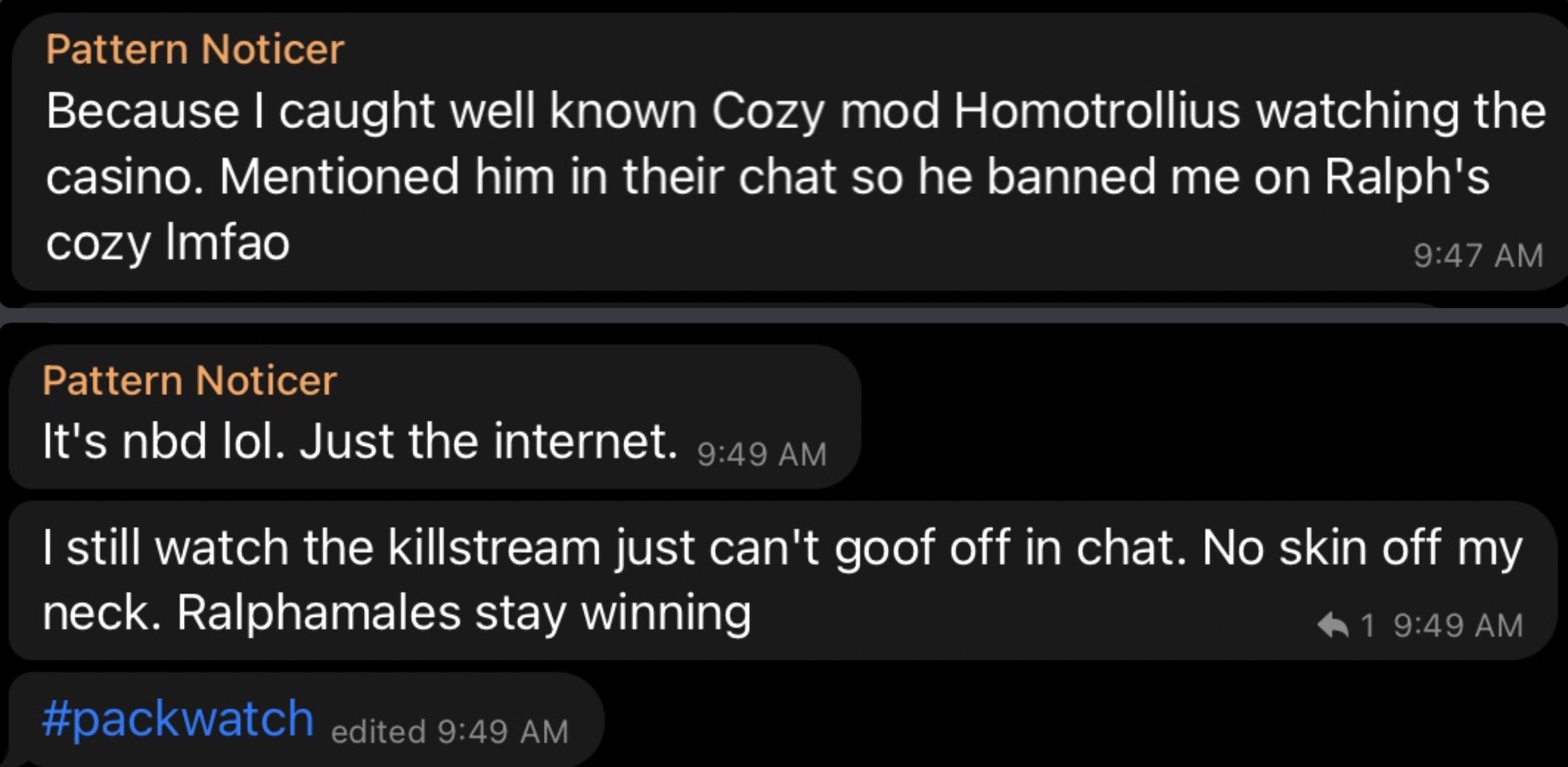1568x767 pixels.
Task: Open the #packwatch hashtag link
Action: click(178, 718)
